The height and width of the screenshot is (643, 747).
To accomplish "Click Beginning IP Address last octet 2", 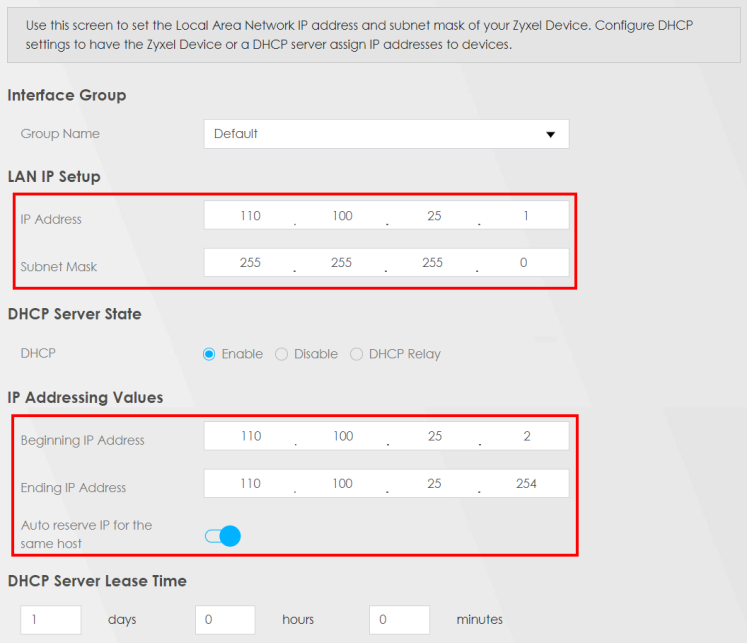I will pos(526,436).
